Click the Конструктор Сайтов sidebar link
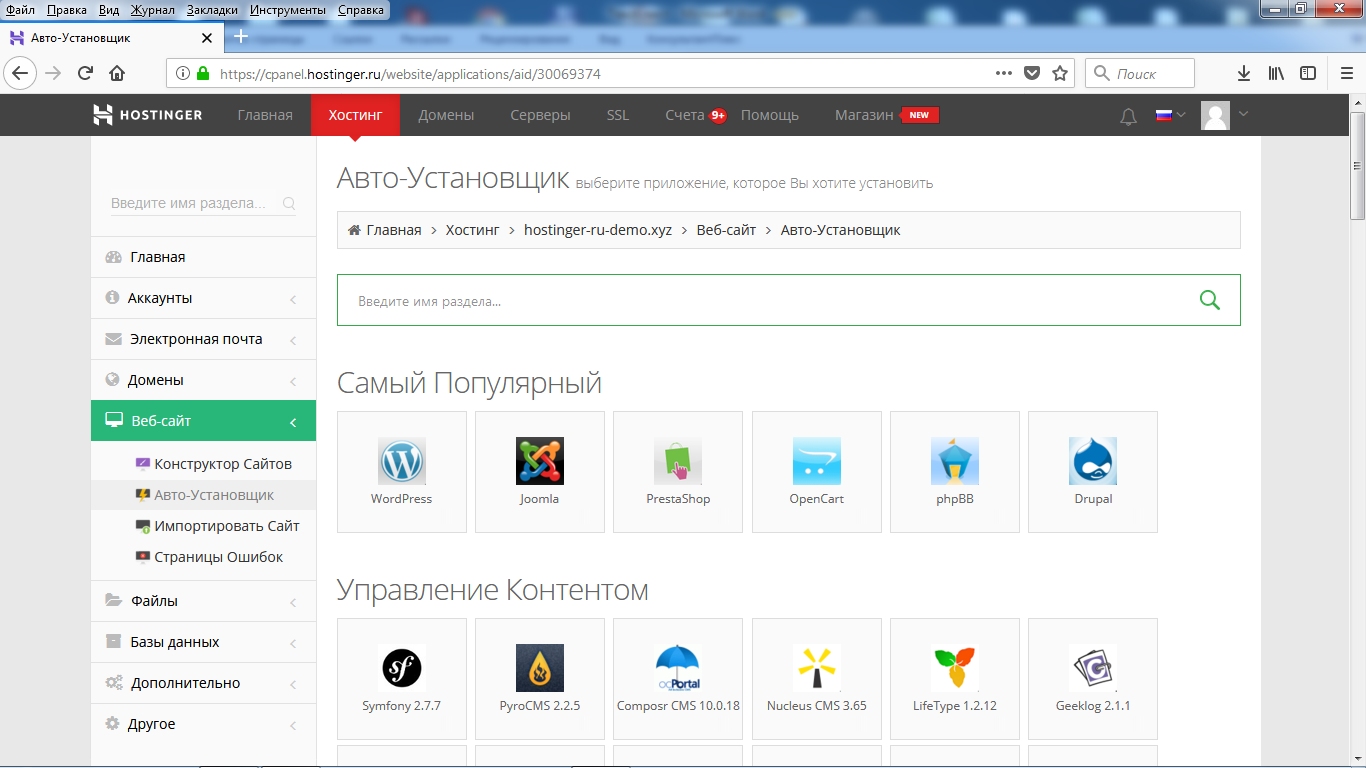Screen dimensions: 1366x768 222,464
